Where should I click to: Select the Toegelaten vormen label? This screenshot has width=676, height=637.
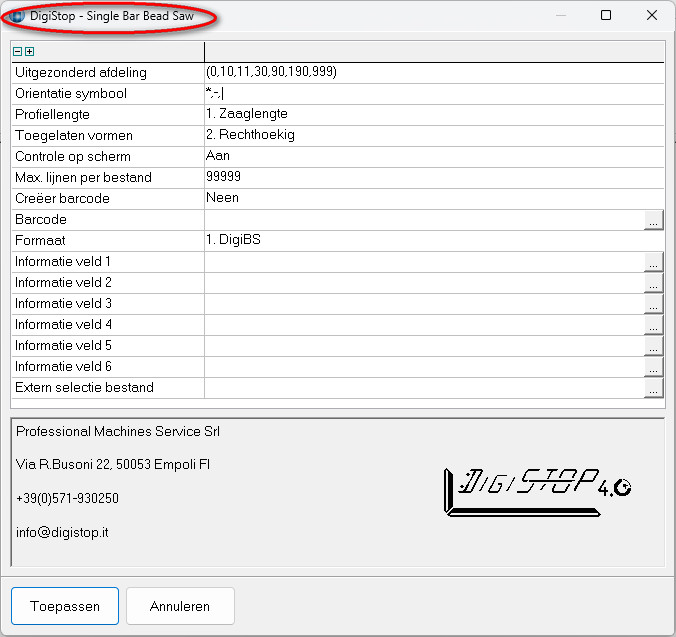click(74, 135)
